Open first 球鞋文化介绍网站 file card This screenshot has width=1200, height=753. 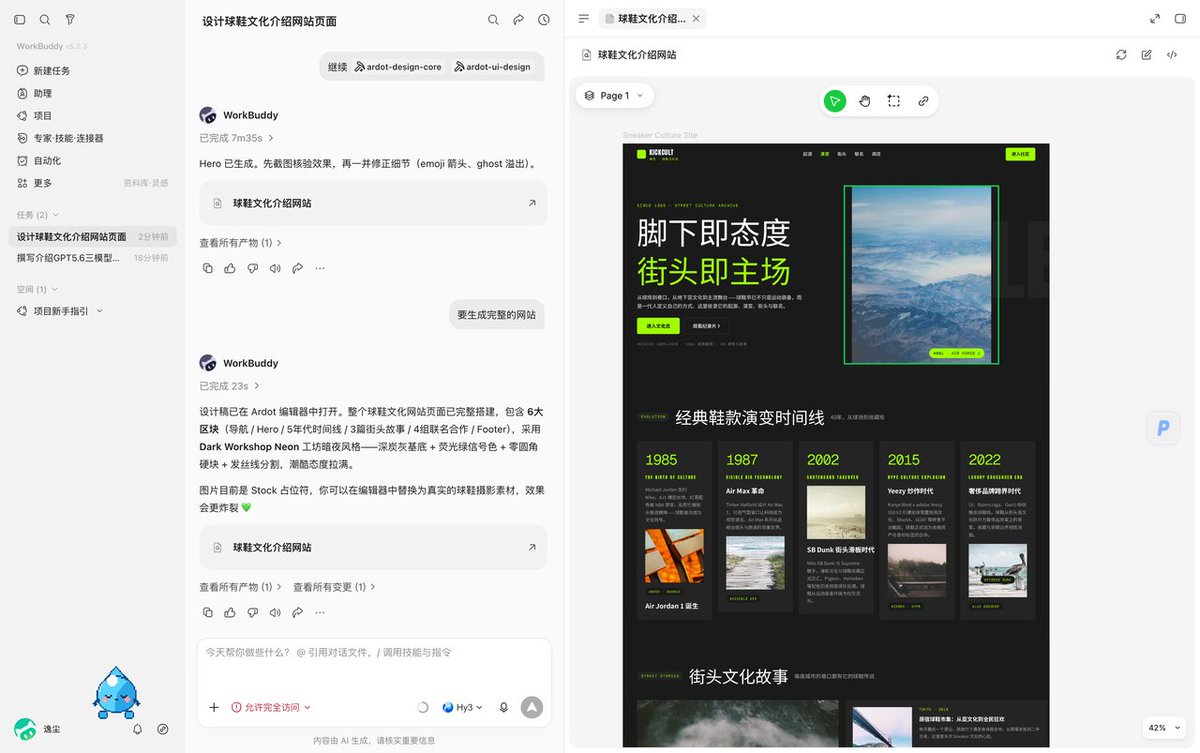(x=373, y=203)
